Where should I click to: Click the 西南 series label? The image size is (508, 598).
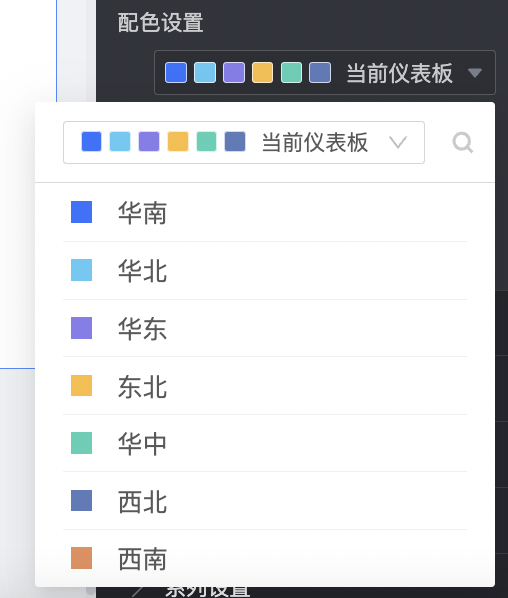(x=142, y=559)
